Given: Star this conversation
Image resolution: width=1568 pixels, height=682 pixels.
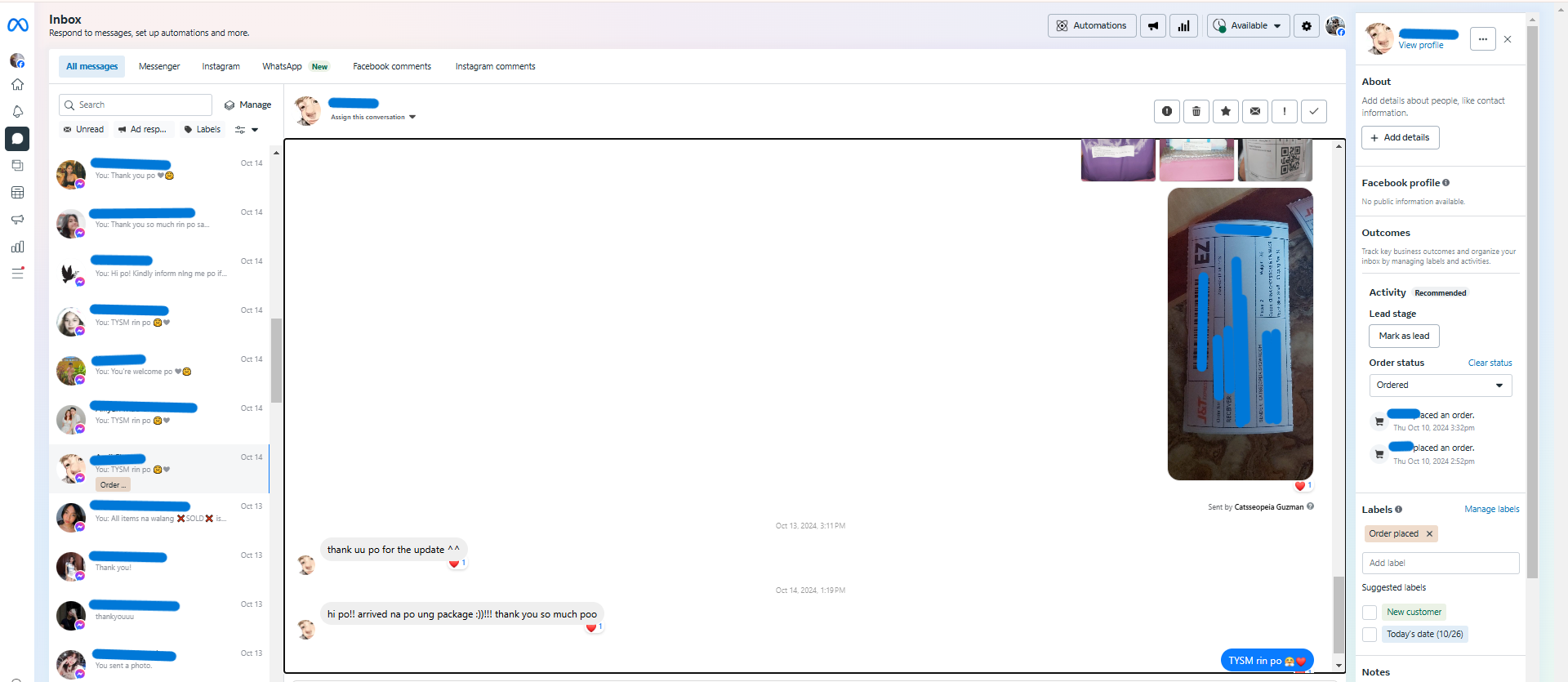Looking at the screenshot, I should (x=1226, y=111).
